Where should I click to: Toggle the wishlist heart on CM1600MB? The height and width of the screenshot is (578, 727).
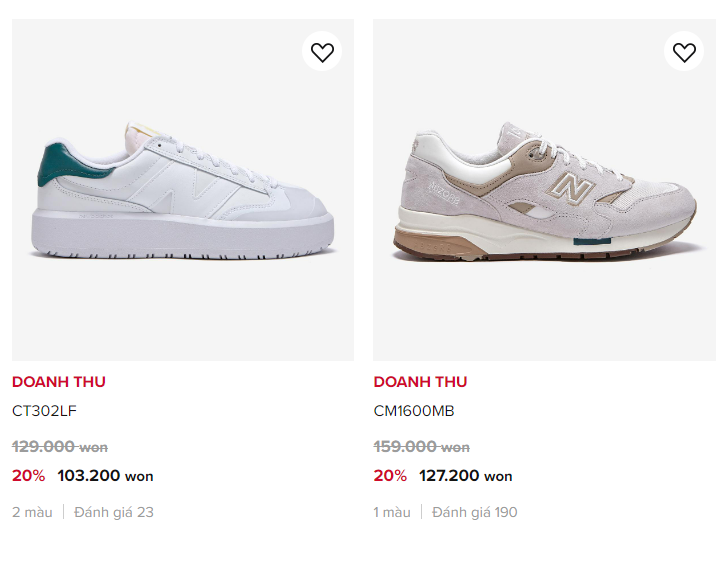[x=684, y=52]
